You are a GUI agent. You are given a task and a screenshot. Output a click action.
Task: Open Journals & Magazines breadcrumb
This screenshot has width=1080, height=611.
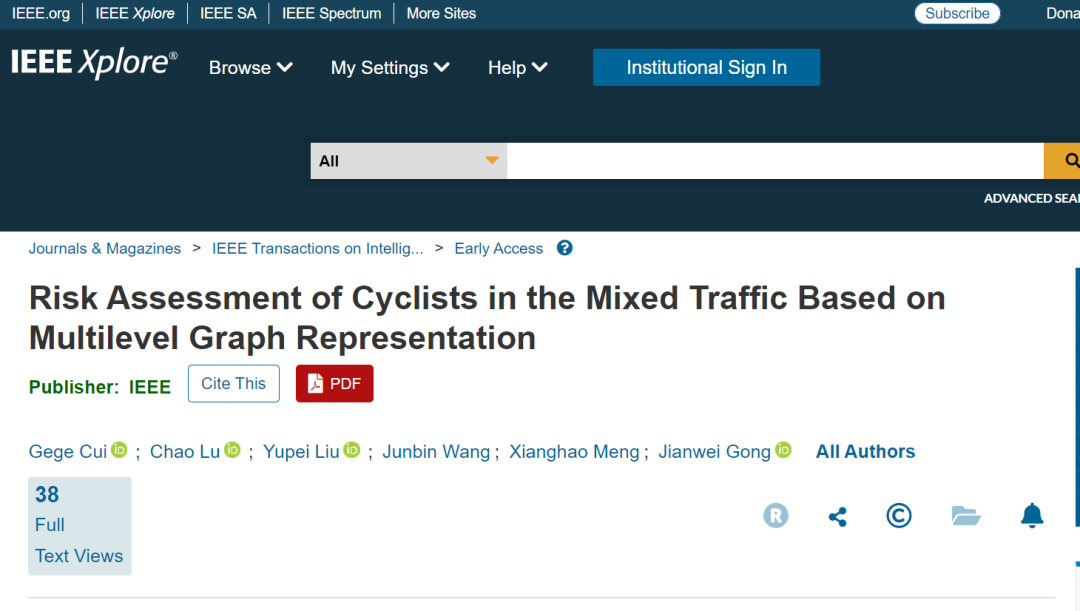tap(105, 249)
